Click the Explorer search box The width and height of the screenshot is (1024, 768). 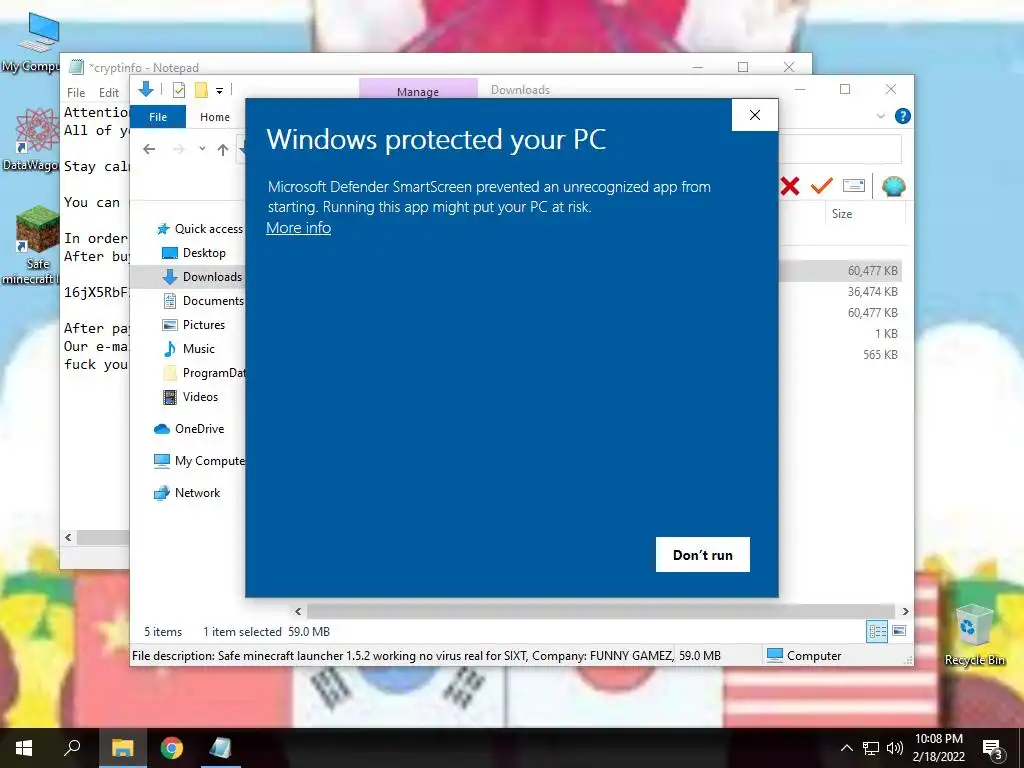click(841, 150)
